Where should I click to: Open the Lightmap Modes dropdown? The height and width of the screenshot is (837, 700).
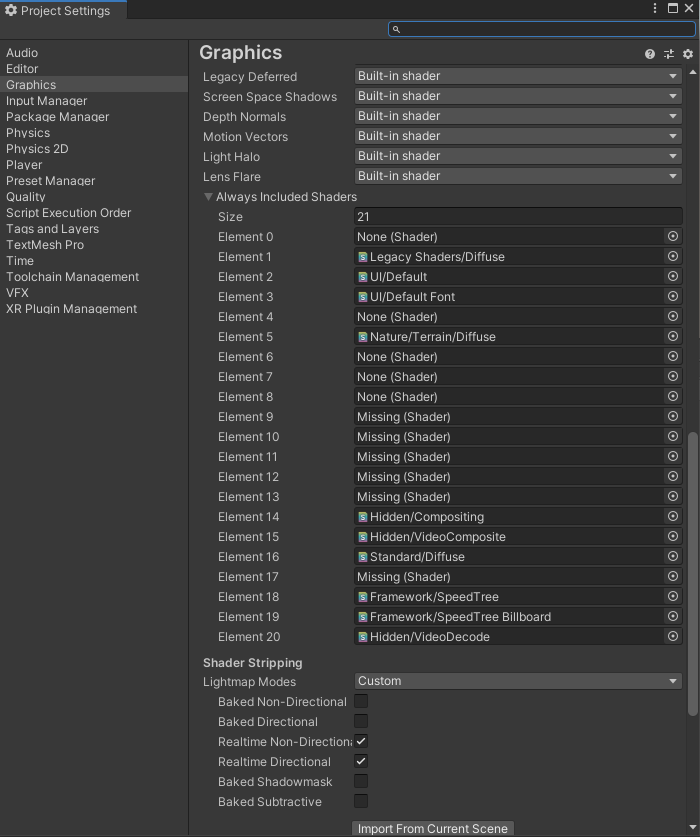pos(518,681)
